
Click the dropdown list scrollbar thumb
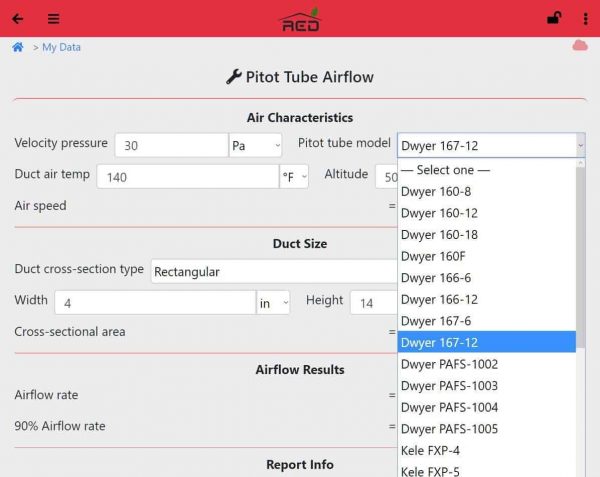tap(580, 257)
